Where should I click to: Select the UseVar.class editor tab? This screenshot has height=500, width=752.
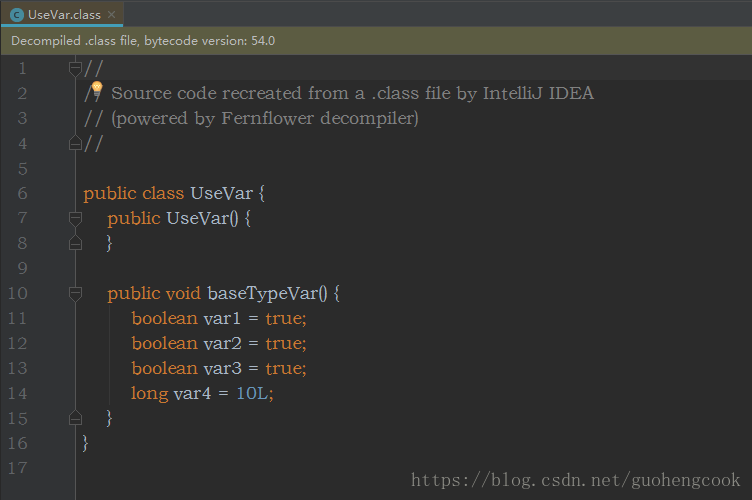[62, 14]
